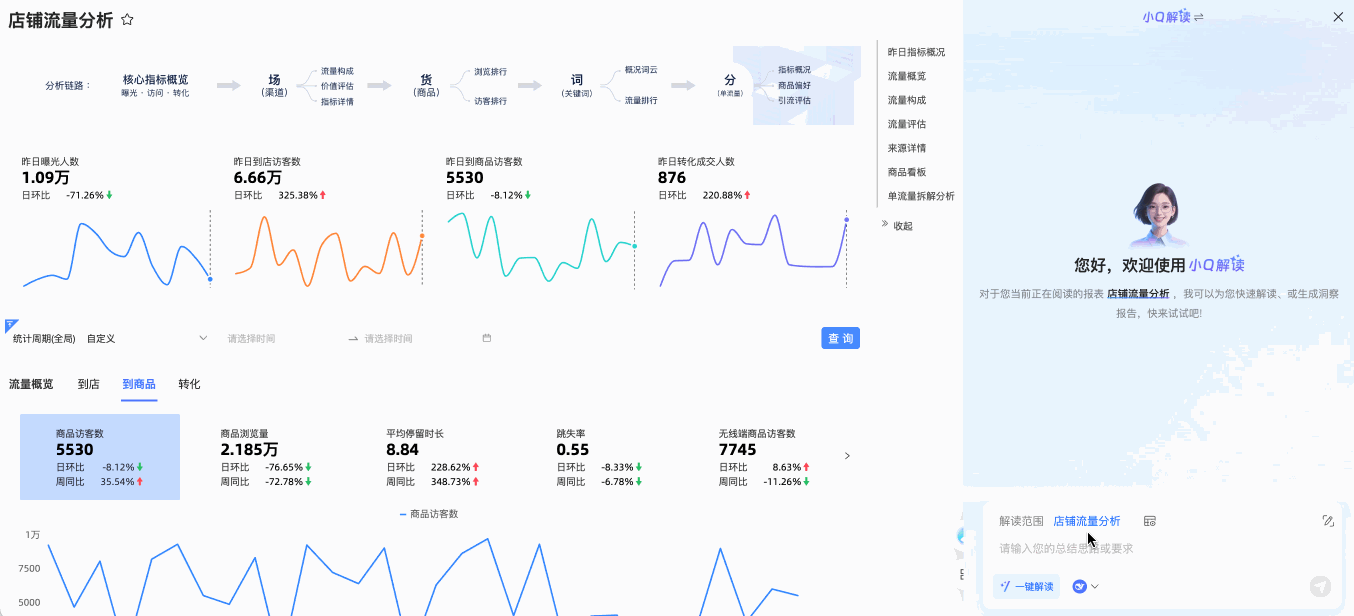Viewport: 1354px width, 616px height.
Task: Click the 店铺流量分析 scope link in chat box
Action: [1086, 521]
